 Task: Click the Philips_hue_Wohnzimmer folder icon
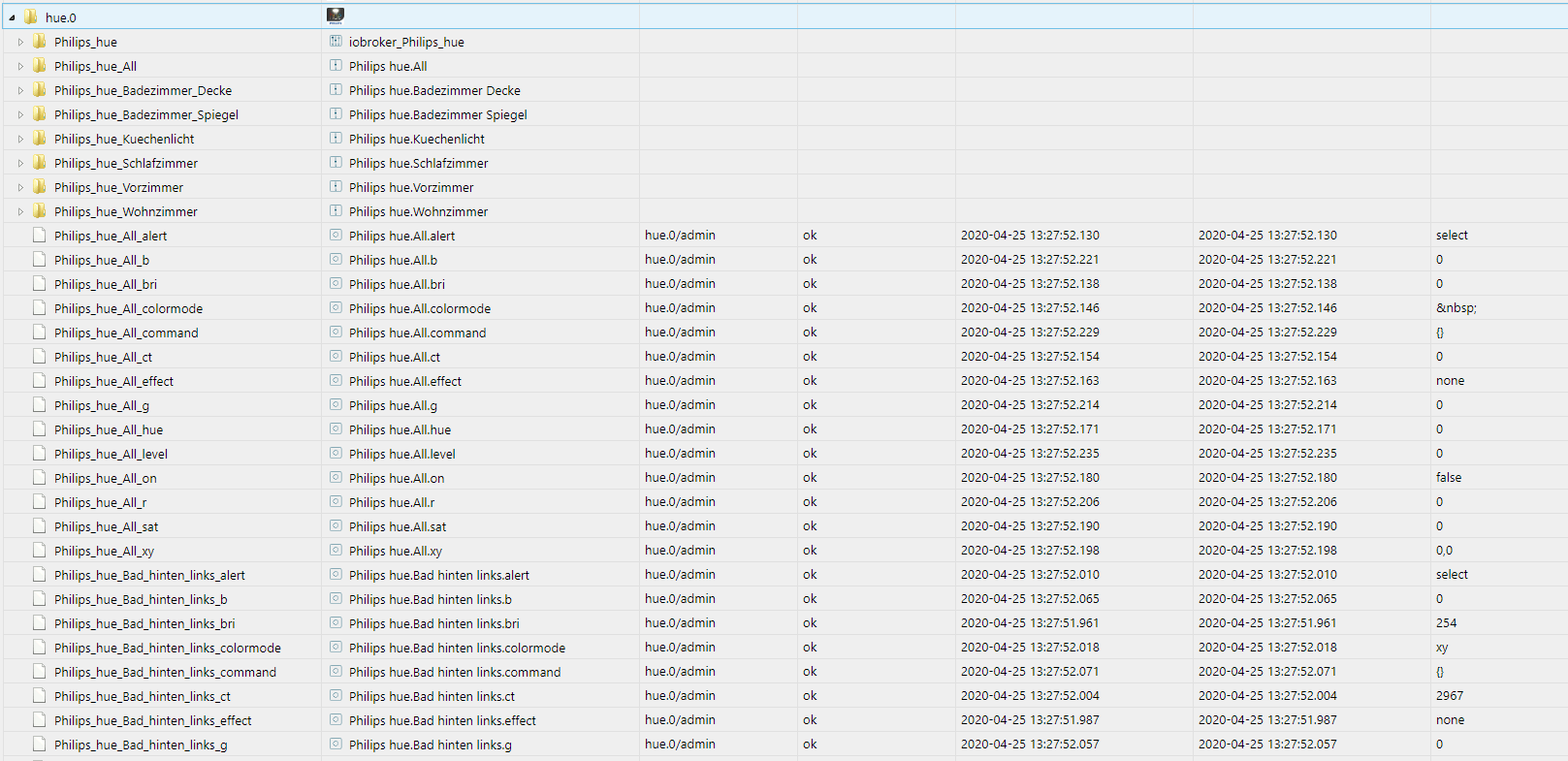40,210
